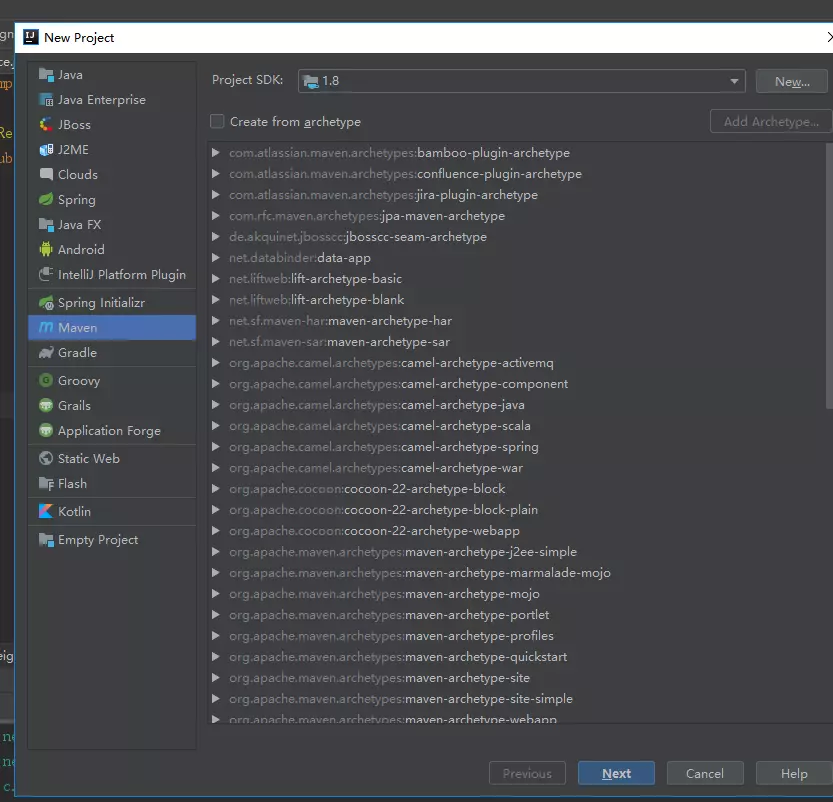The image size is (833, 802).
Task: Choose the Java Enterprise icon
Action: pyautogui.click(x=46, y=100)
